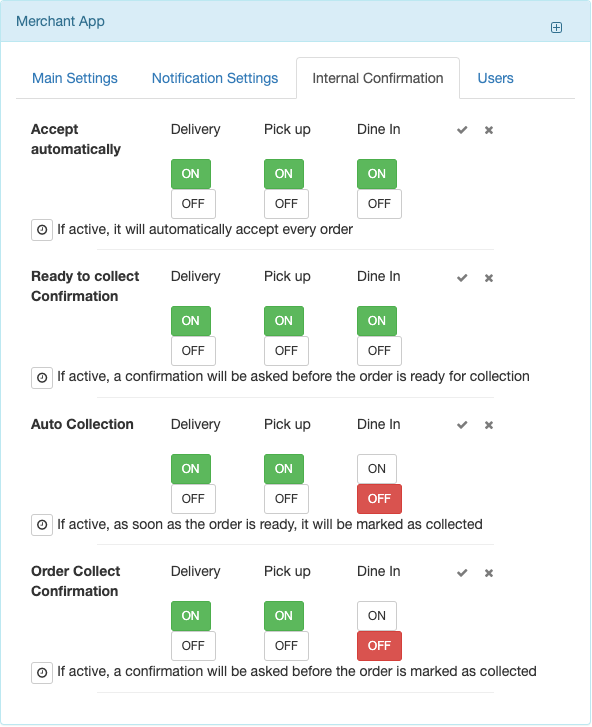Select the Internal Confirmation tab
The width and height of the screenshot is (592, 727).
click(378, 78)
